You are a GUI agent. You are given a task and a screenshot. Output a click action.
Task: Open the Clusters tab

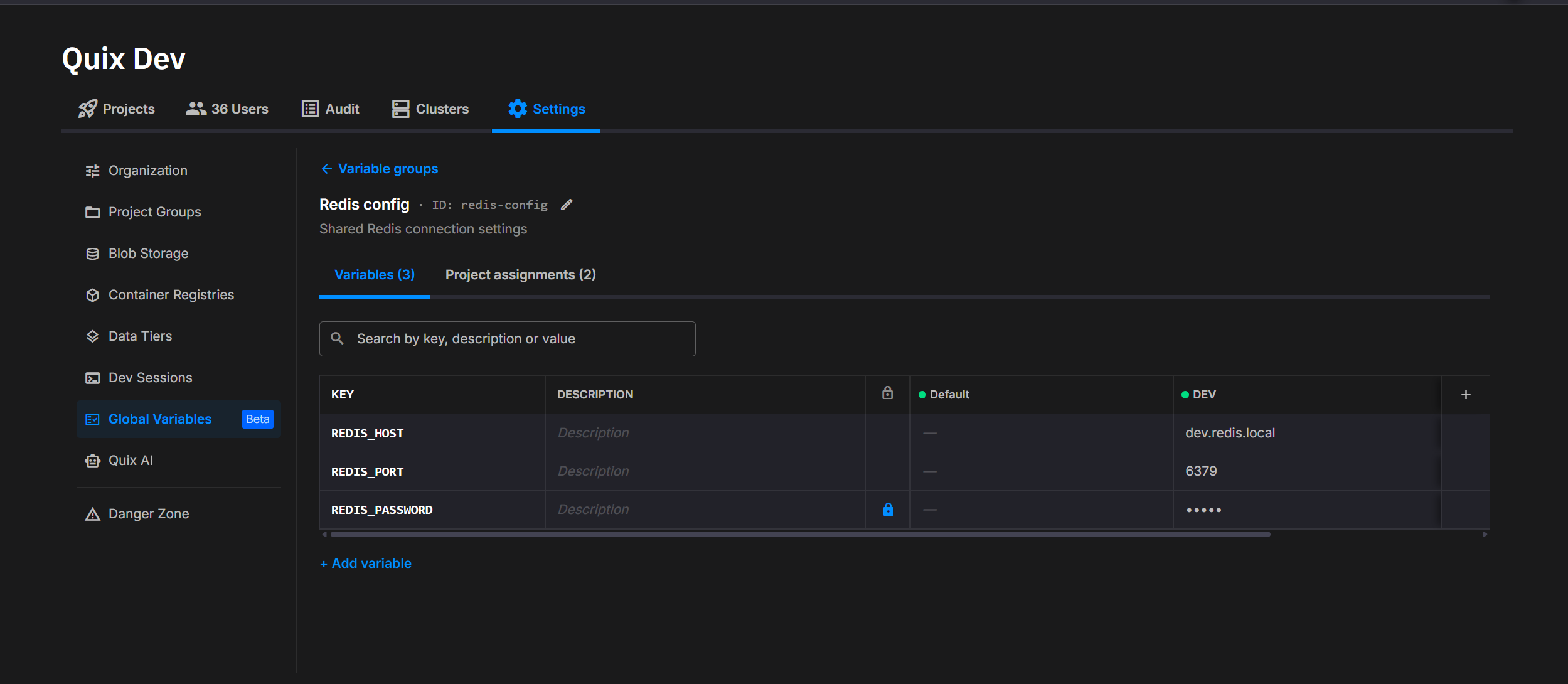(430, 109)
